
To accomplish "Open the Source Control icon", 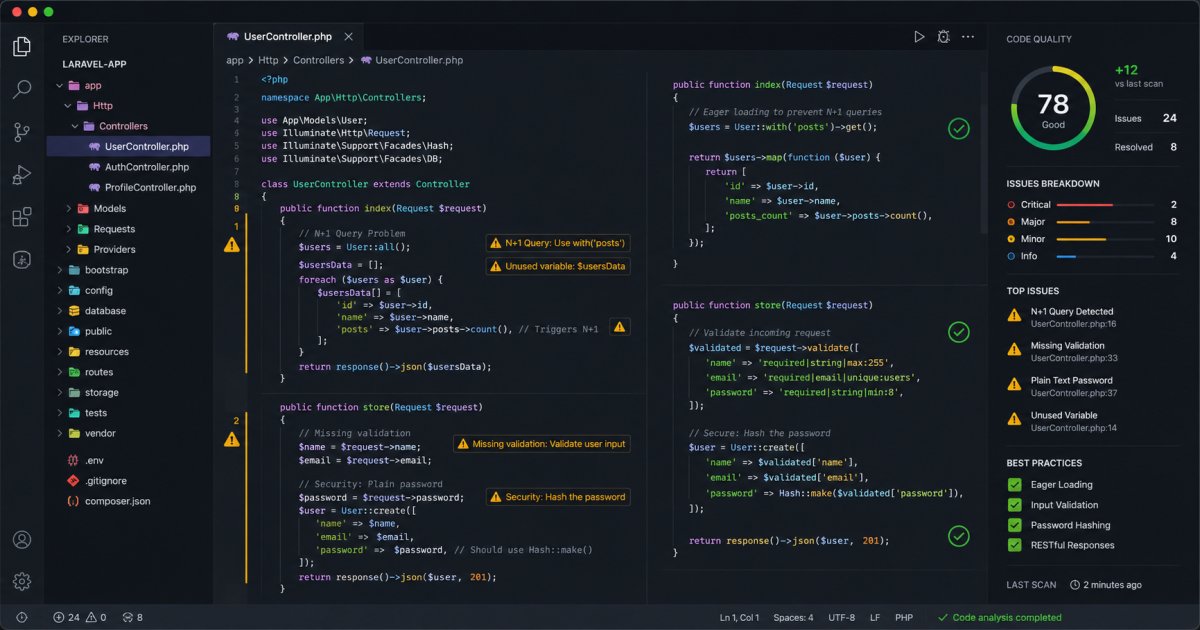I will (x=22, y=132).
